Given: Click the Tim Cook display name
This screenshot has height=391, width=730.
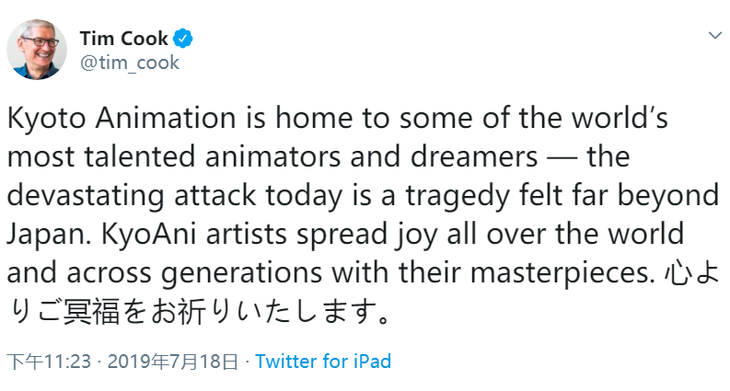Looking at the screenshot, I should 124,38.
